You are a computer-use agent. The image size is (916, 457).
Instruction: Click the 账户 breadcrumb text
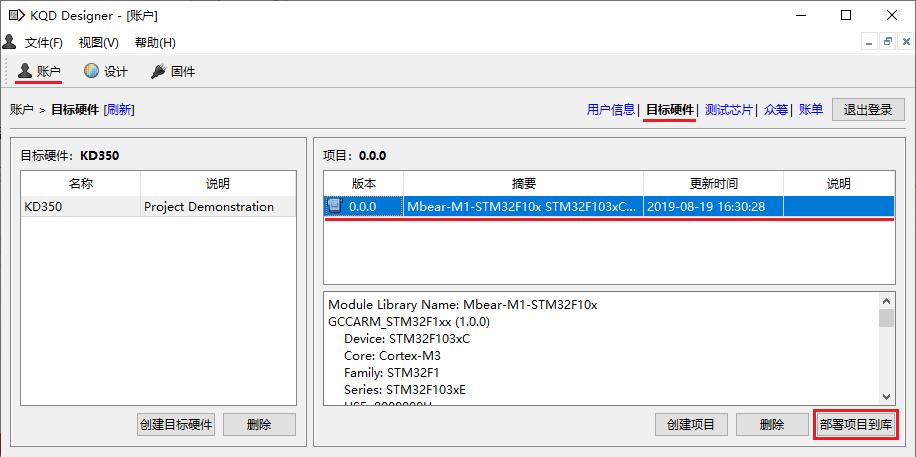[x=22, y=110]
